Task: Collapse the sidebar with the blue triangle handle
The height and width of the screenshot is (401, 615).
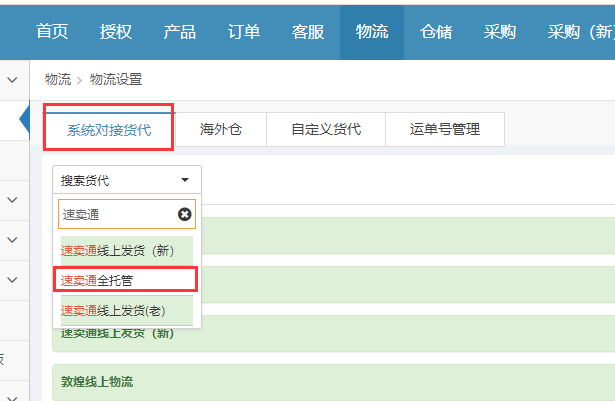Action: click(25, 119)
